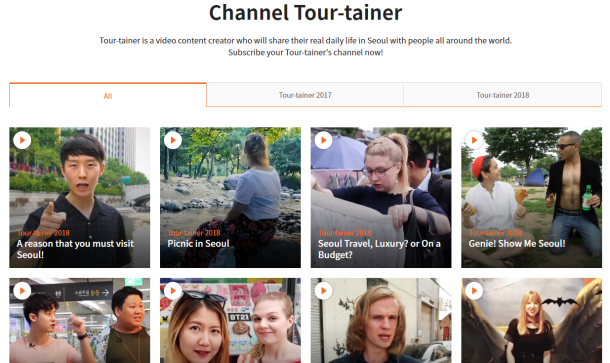Open thumbnail of two men picnicking on grass

[x=531, y=197]
